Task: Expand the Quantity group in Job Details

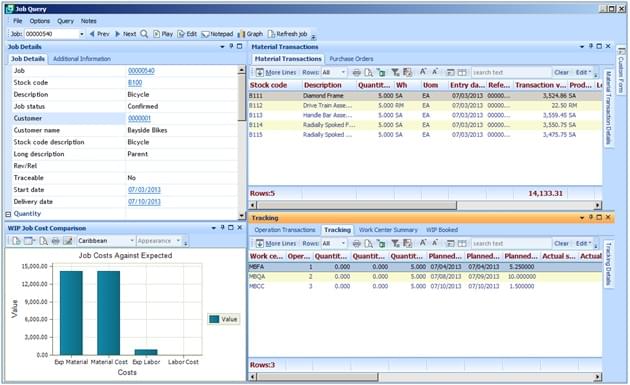Action: (8, 214)
